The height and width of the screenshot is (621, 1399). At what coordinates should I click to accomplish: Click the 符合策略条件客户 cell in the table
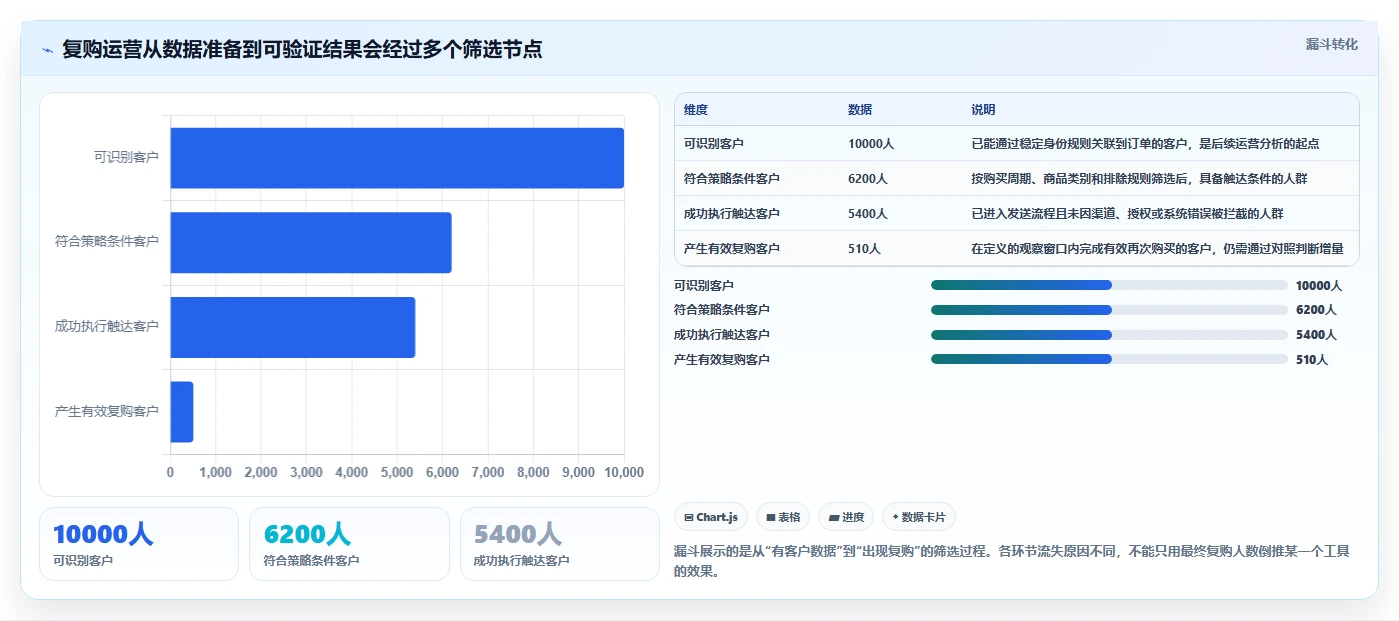click(x=732, y=179)
